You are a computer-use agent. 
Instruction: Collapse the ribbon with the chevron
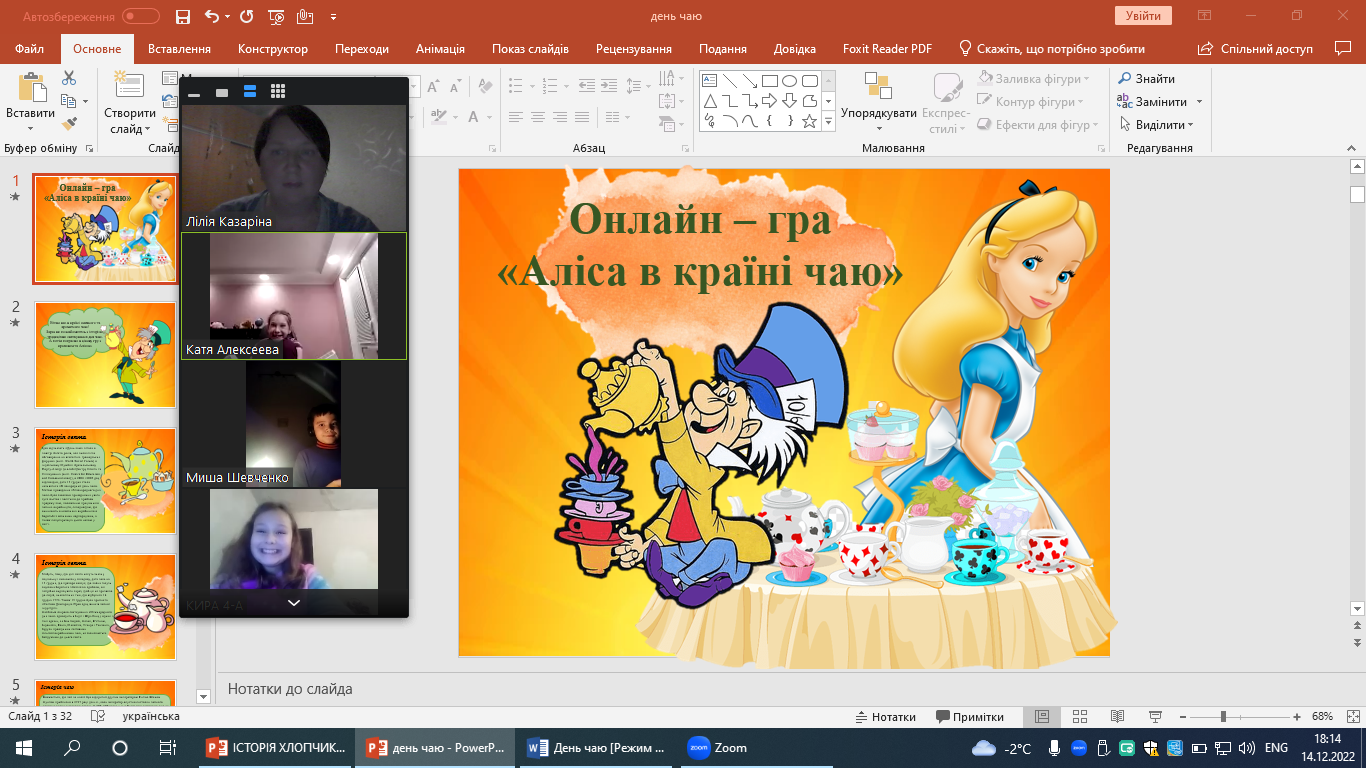coord(1354,148)
